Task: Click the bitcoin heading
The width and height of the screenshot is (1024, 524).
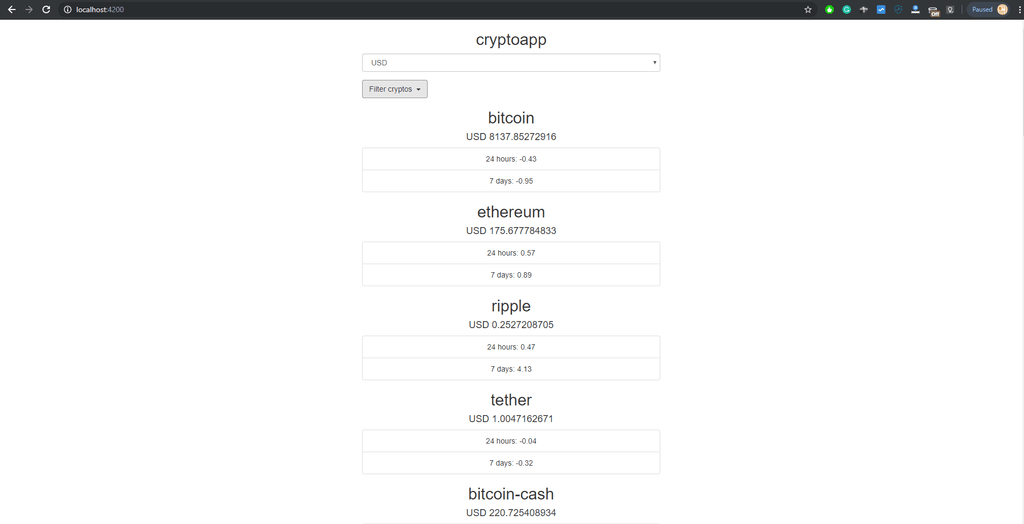Action: pos(511,118)
